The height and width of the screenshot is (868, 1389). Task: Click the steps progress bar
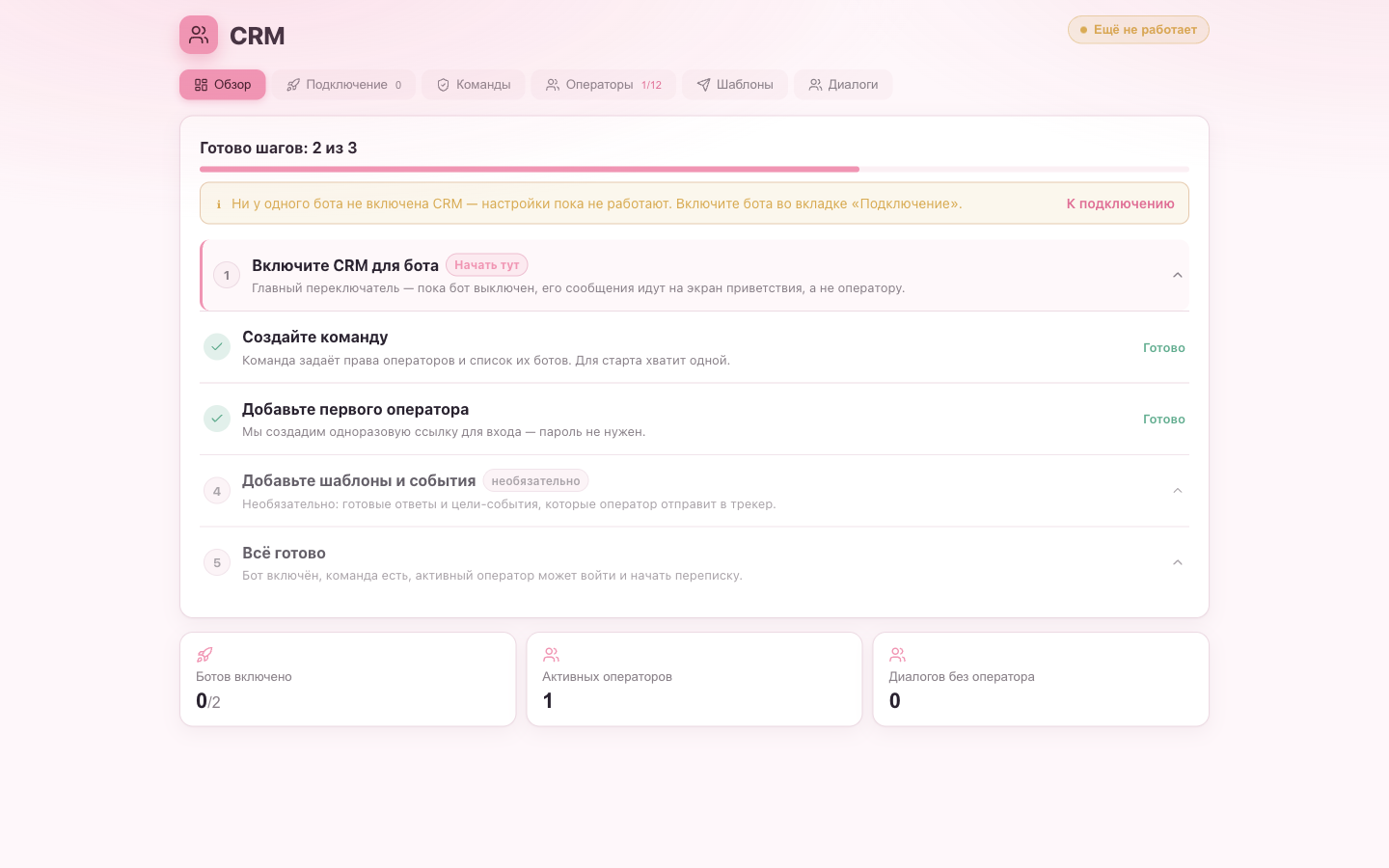[x=694, y=169]
